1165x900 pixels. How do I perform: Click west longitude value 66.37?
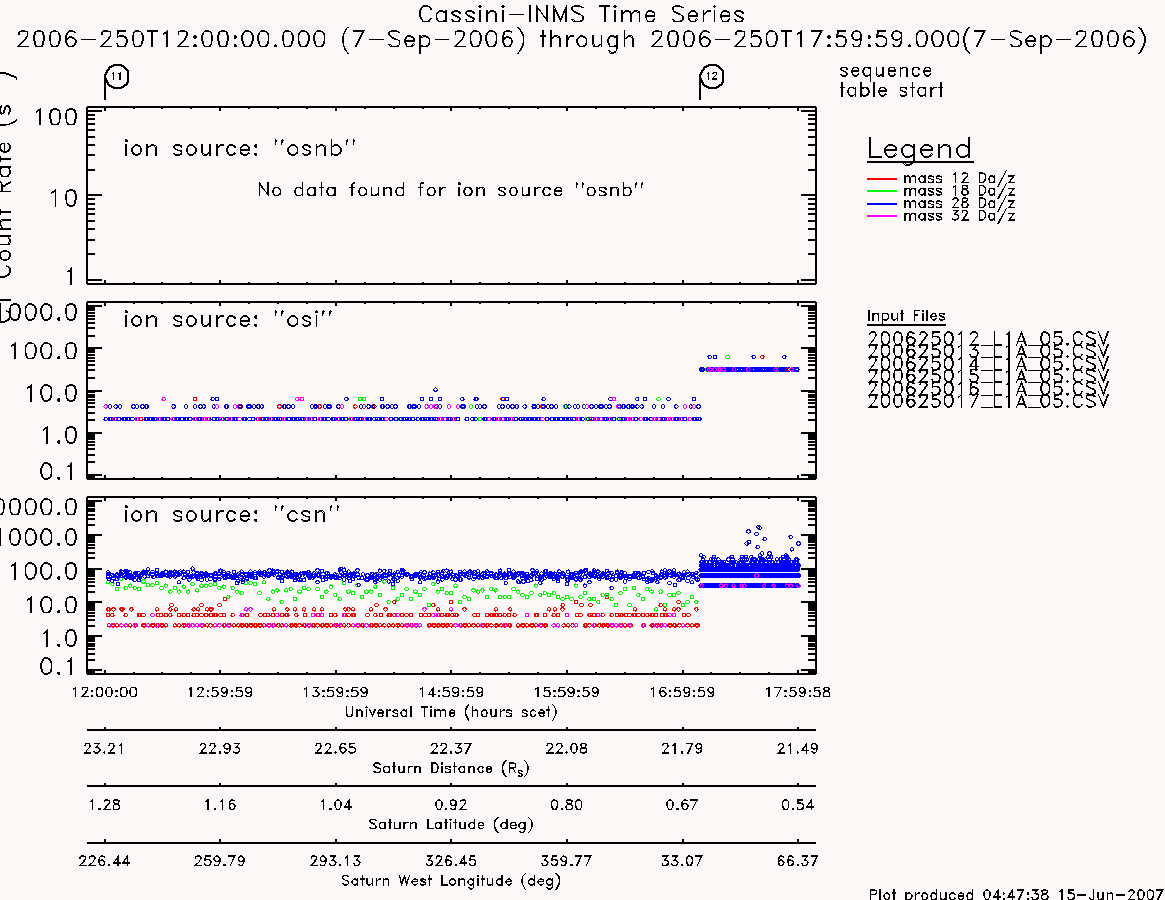(797, 861)
